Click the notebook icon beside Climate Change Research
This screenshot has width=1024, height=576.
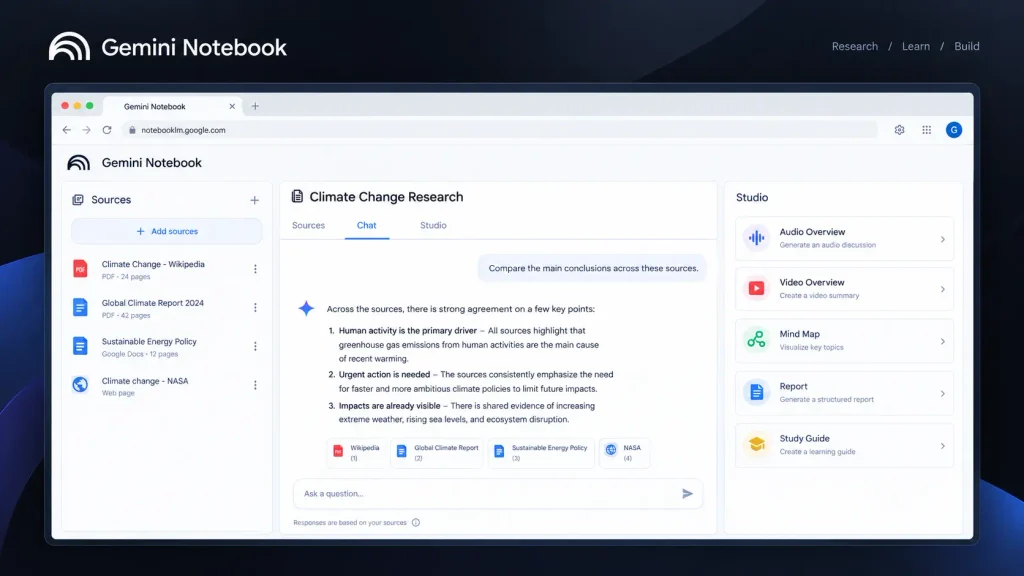297,196
